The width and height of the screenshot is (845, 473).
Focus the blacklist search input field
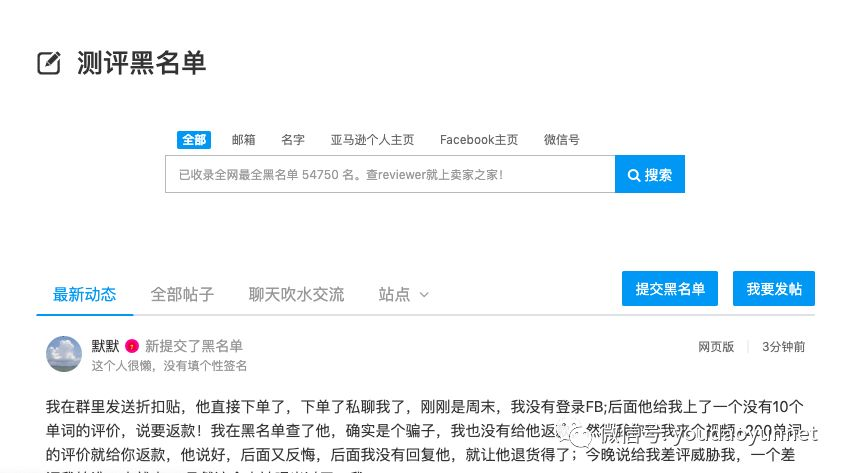point(390,174)
